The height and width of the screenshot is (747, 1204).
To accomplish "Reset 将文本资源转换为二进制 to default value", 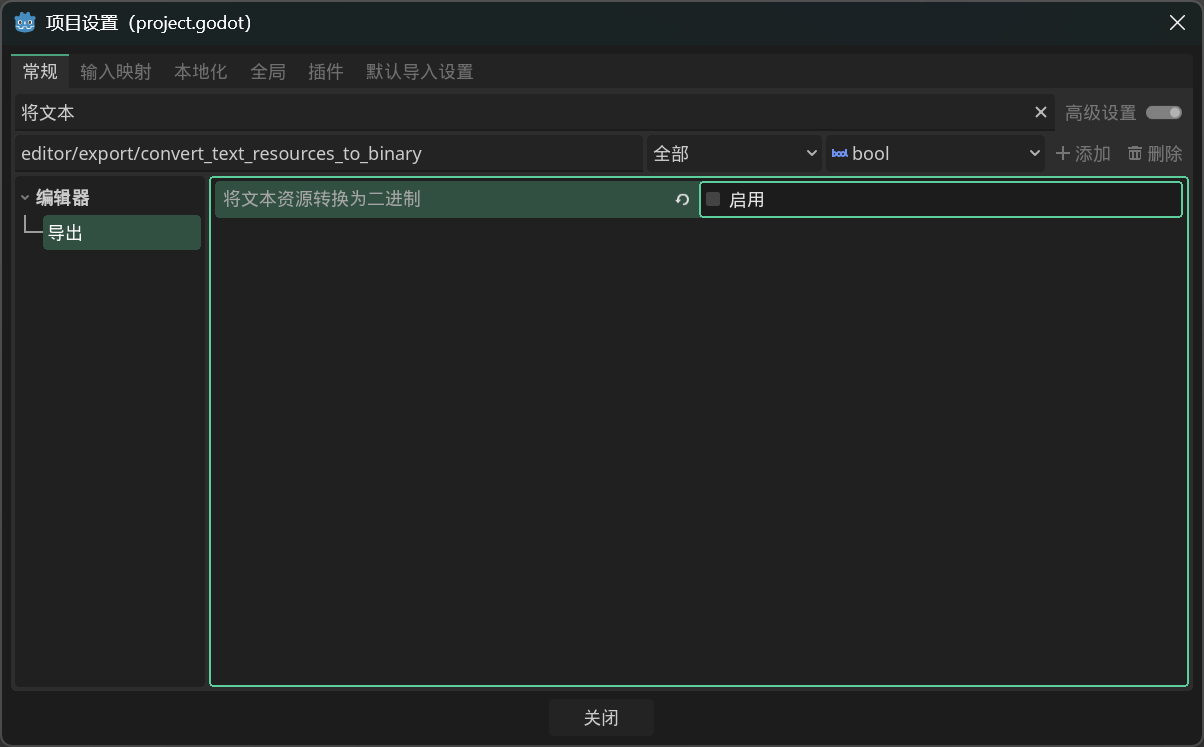I will pyautogui.click(x=682, y=200).
